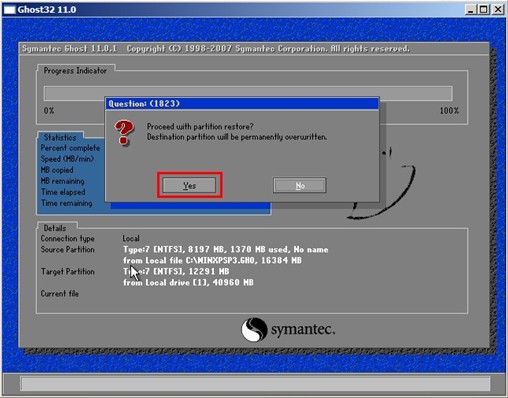Select the Details panel label
508x398 pixels.
55,228
